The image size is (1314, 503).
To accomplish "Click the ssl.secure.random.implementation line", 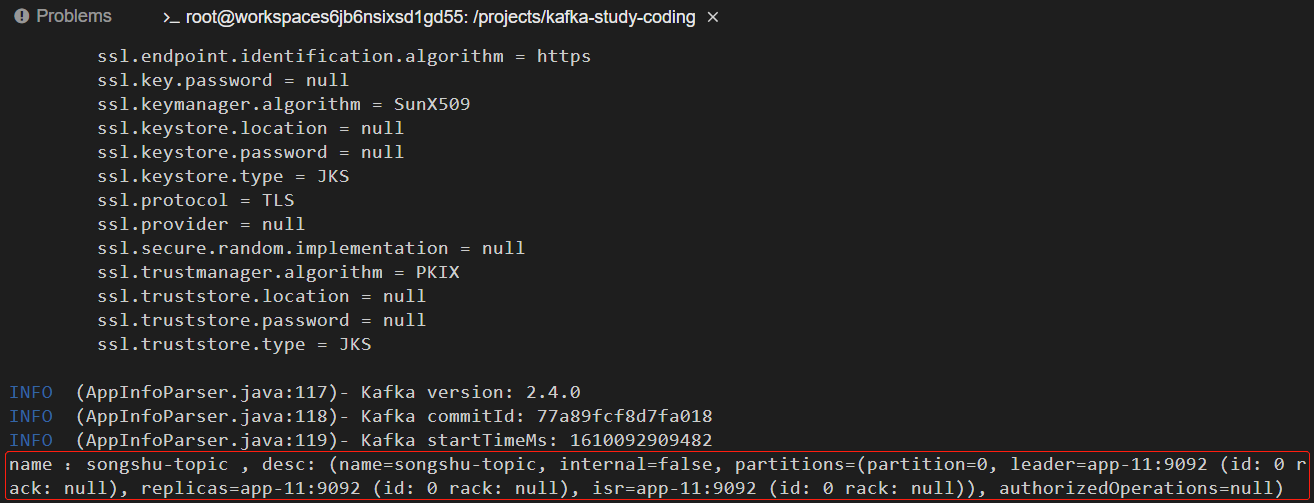I will pos(311,248).
